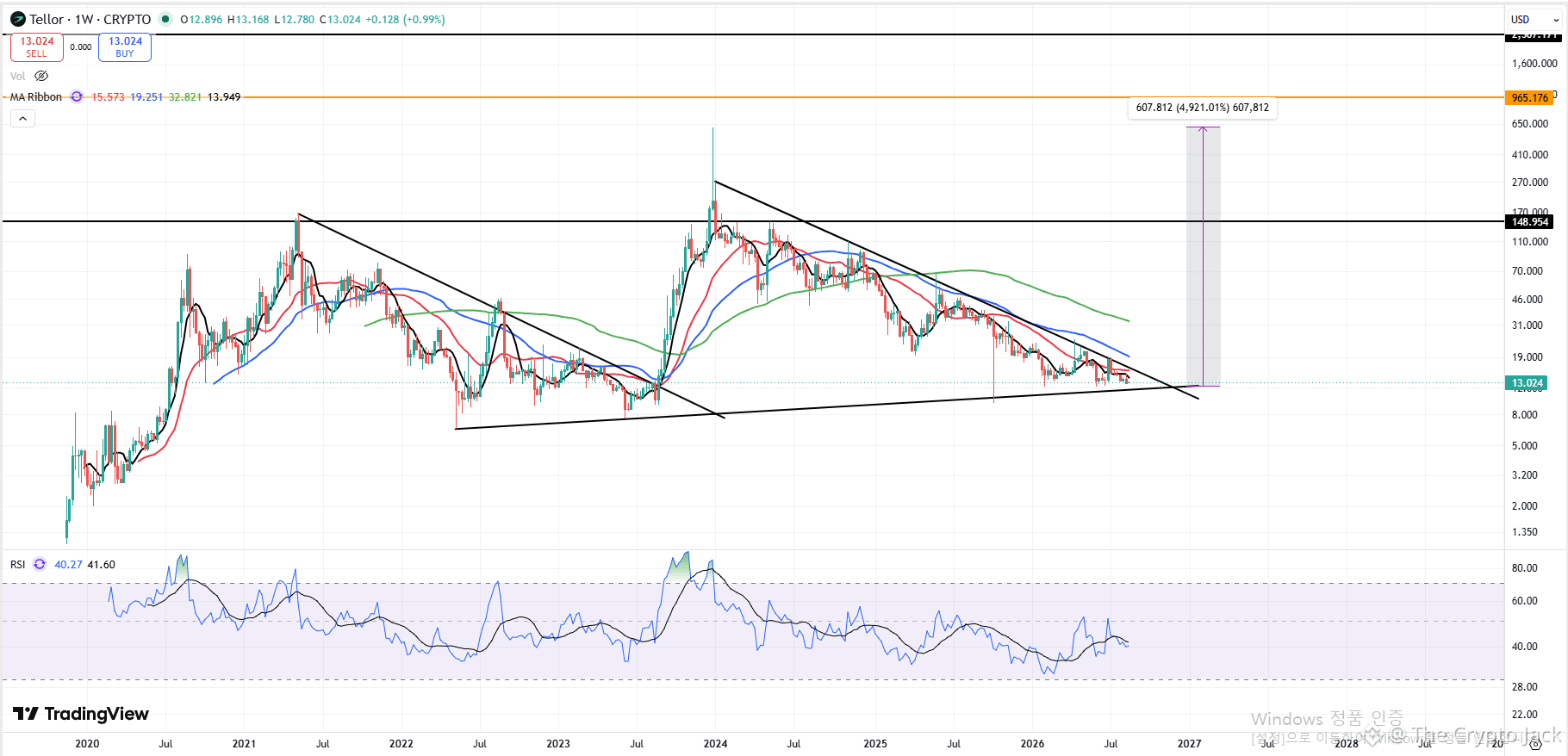Collapse the indicator legend with chevron
The width and height of the screenshot is (1568, 756).
click(22, 119)
